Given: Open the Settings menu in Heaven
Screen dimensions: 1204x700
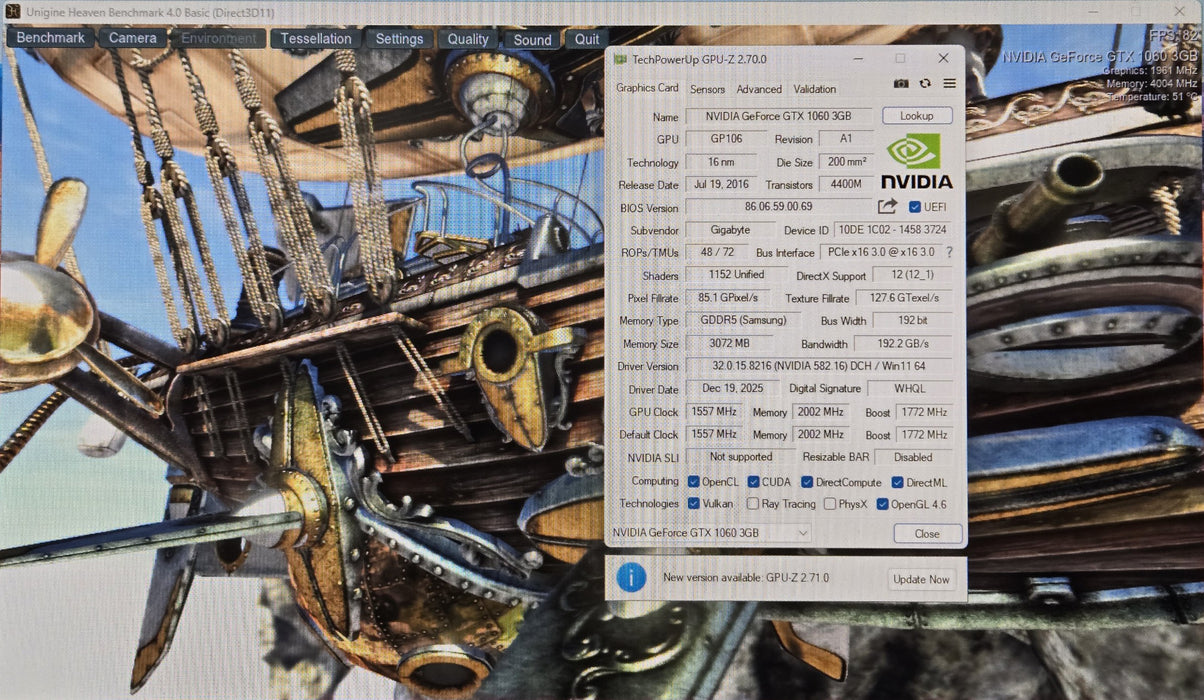Looking at the screenshot, I should pos(400,39).
